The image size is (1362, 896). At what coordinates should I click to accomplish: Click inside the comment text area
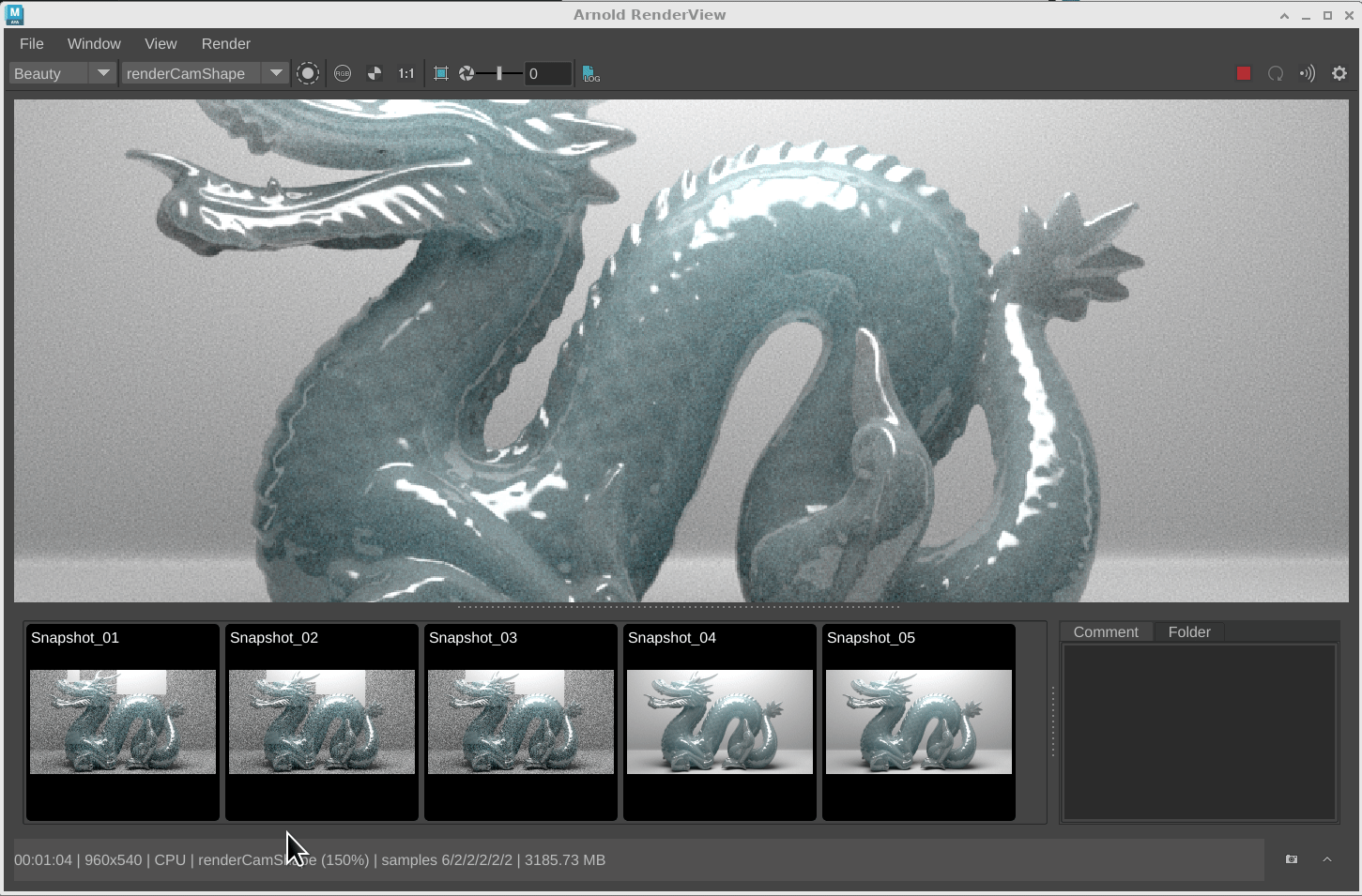coord(1199,732)
